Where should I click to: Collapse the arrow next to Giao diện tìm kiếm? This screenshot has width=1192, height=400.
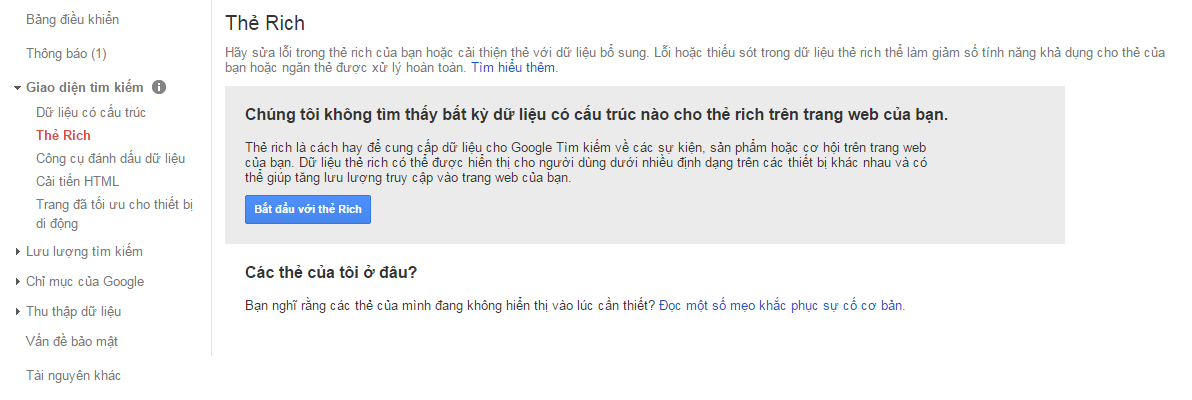18,88
